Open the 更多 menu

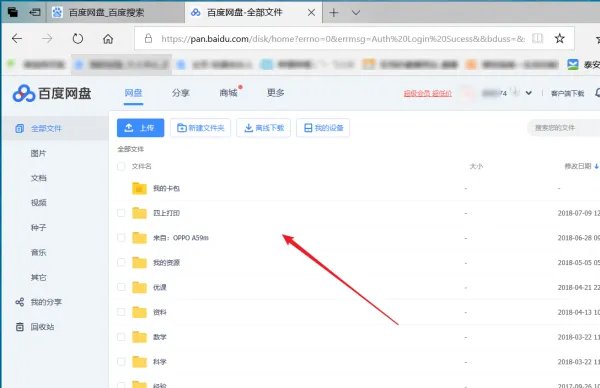pos(276,93)
